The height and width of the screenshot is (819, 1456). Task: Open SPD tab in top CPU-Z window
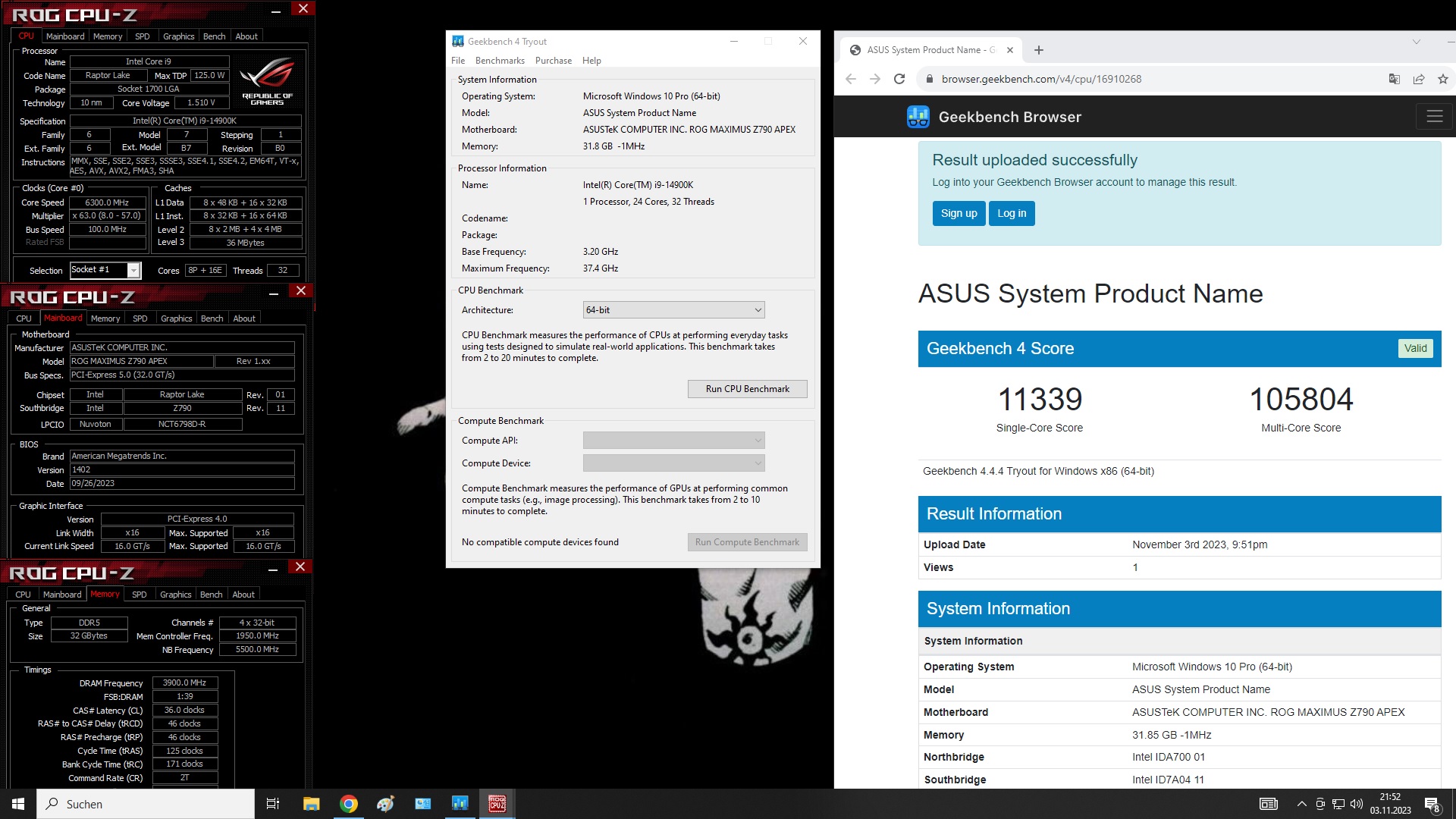(x=143, y=36)
